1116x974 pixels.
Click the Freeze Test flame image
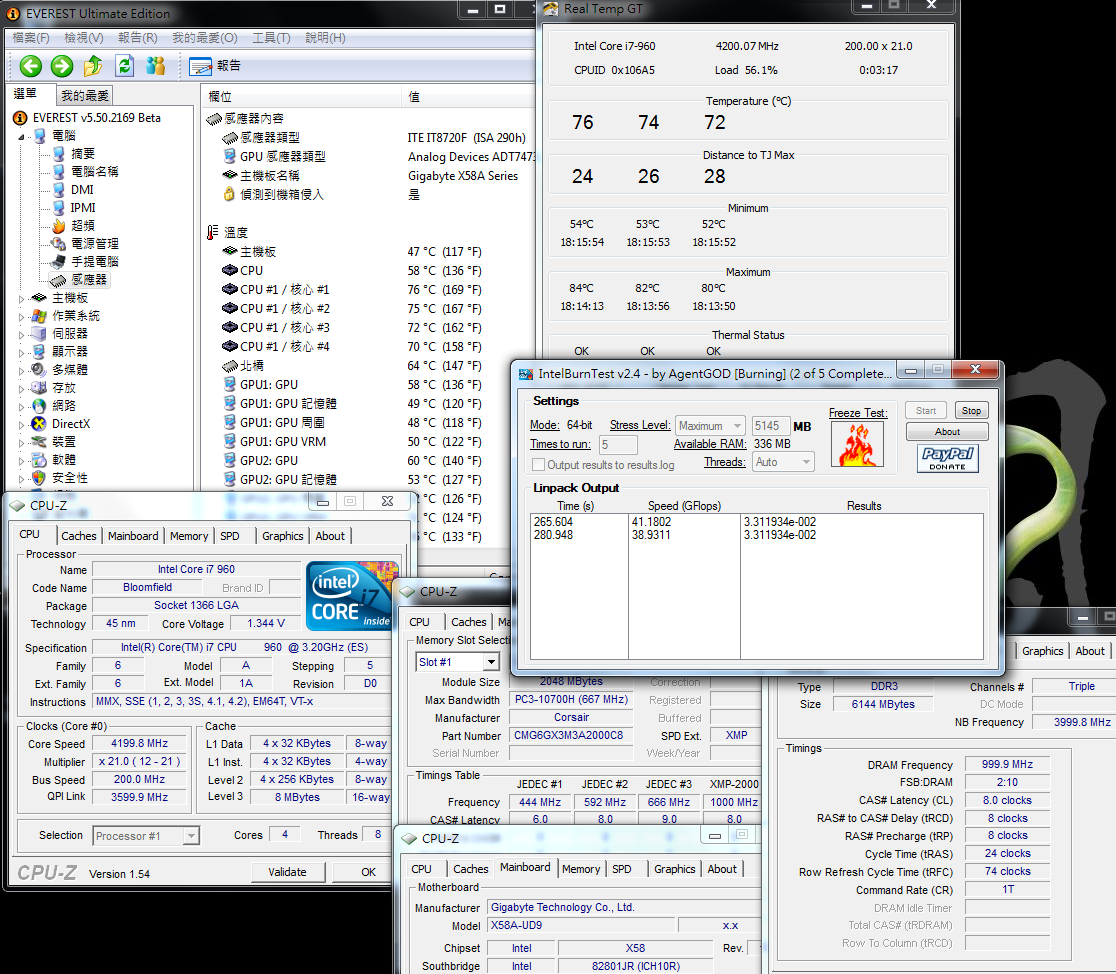857,445
